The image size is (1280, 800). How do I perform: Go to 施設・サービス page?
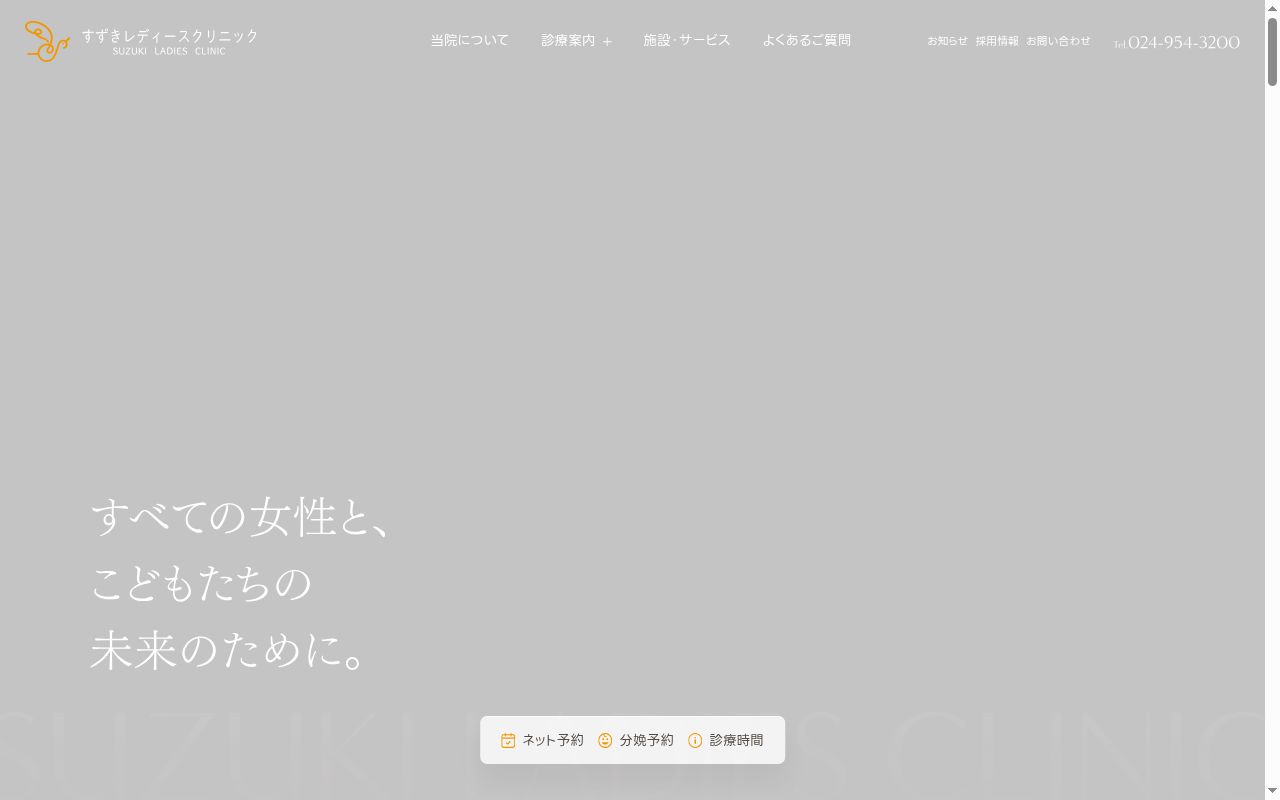(x=687, y=40)
